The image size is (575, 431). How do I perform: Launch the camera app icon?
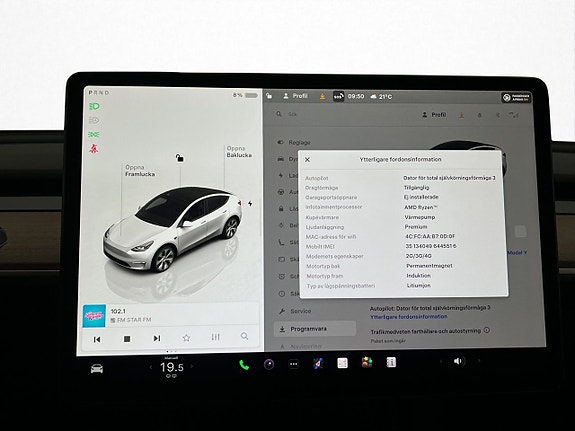(269, 364)
